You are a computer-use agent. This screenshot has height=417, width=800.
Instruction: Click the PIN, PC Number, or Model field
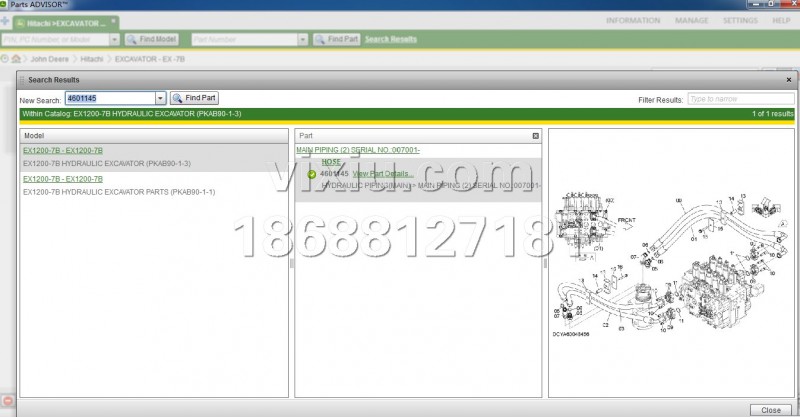coord(55,39)
